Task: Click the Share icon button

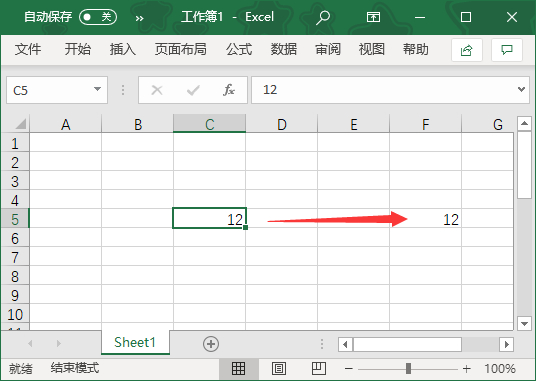Action: 467,50
